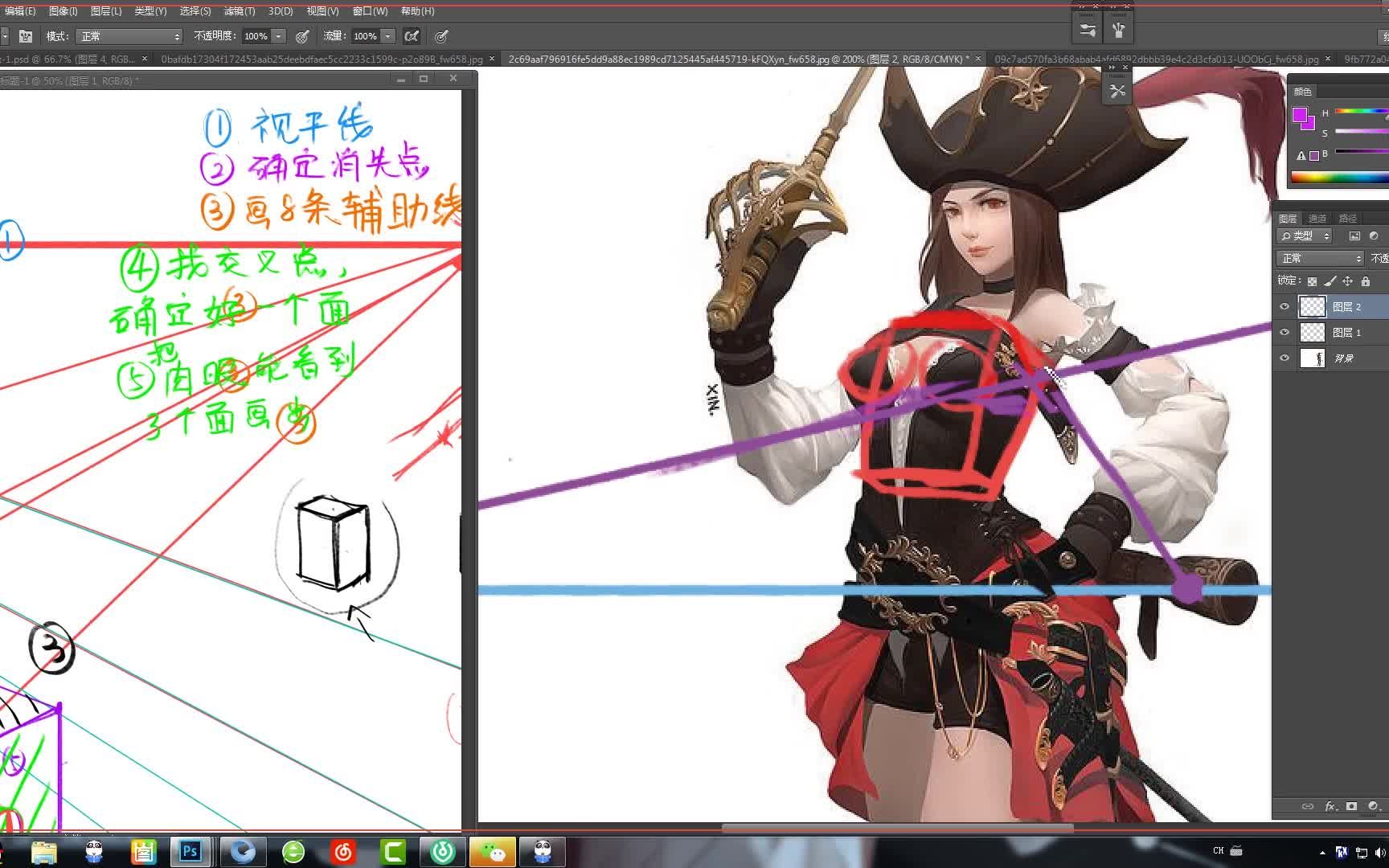Image resolution: width=1389 pixels, height=868 pixels.
Task: Open the 类型(Y) menu
Action: point(150,11)
